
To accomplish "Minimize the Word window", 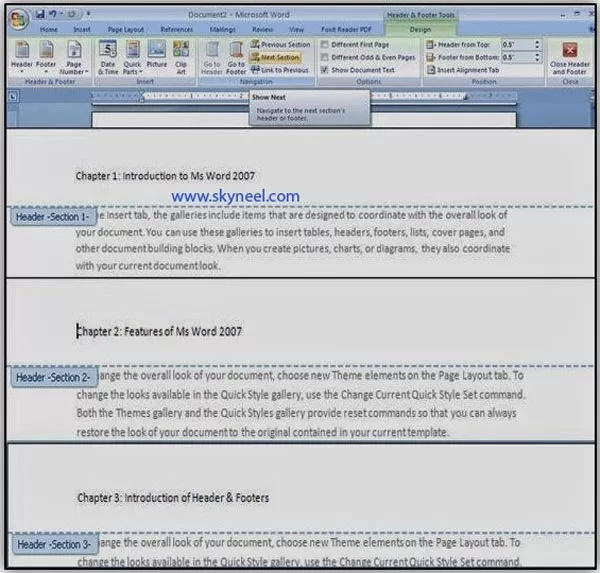I will tap(563, 15).
